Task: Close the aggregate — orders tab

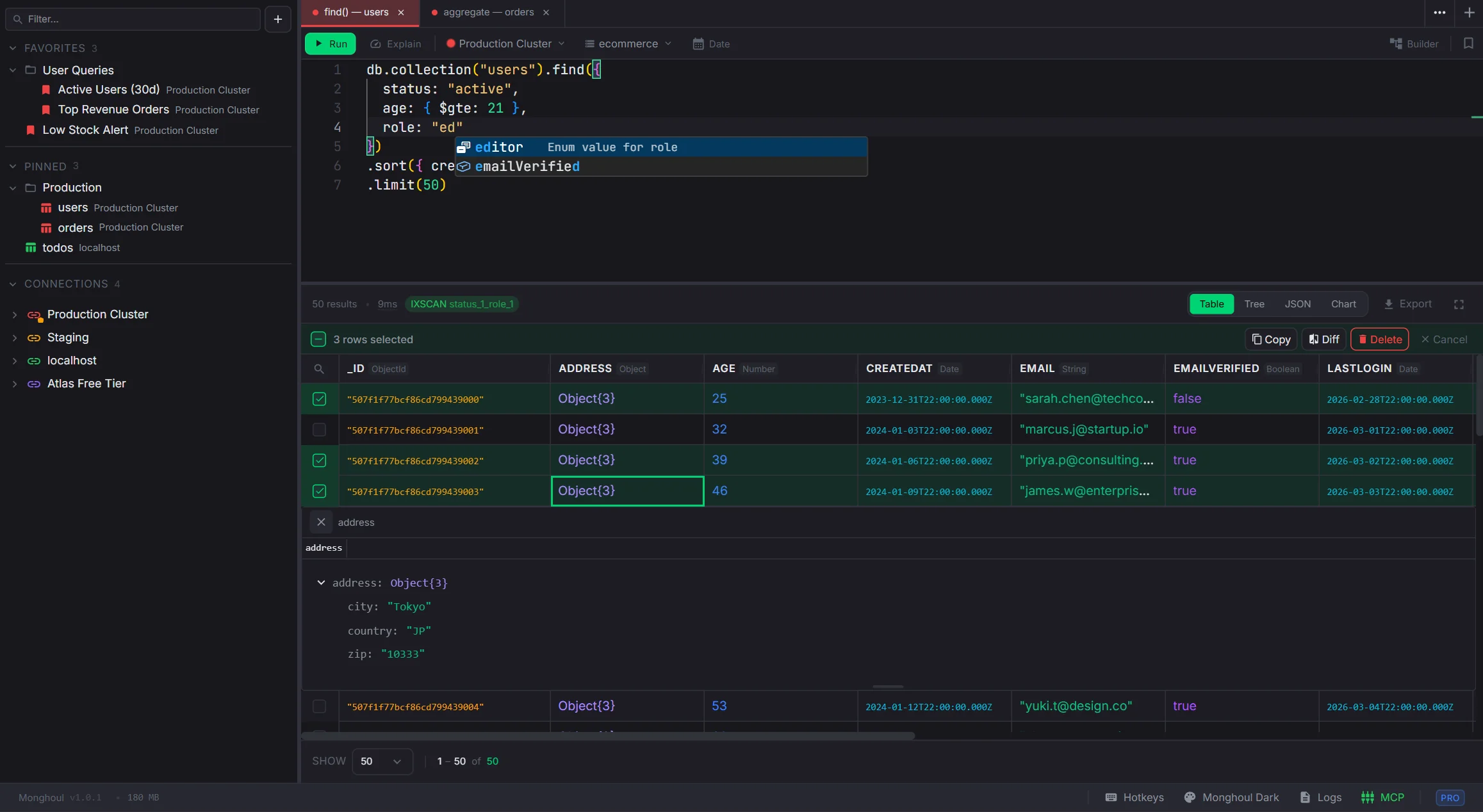Action: click(546, 12)
